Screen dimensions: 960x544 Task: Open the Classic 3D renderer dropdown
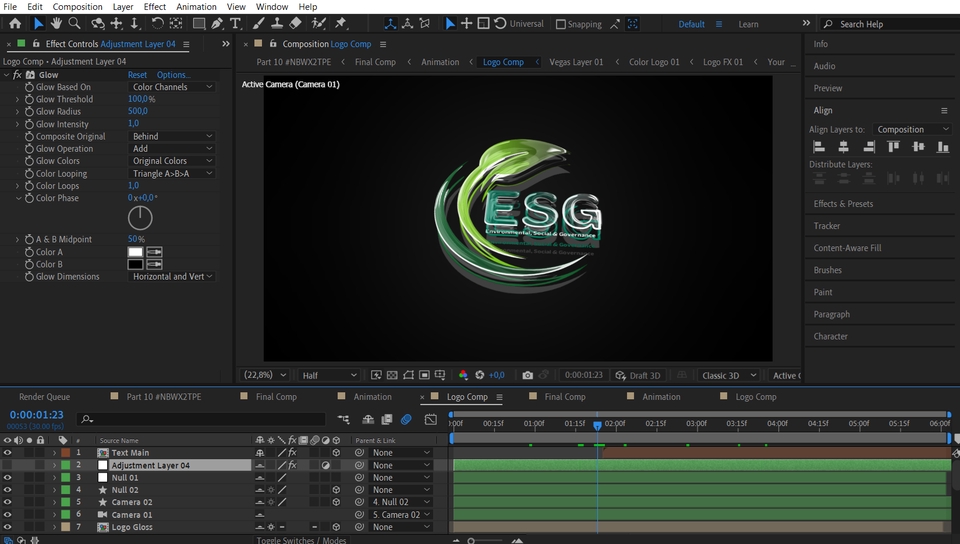tap(729, 375)
